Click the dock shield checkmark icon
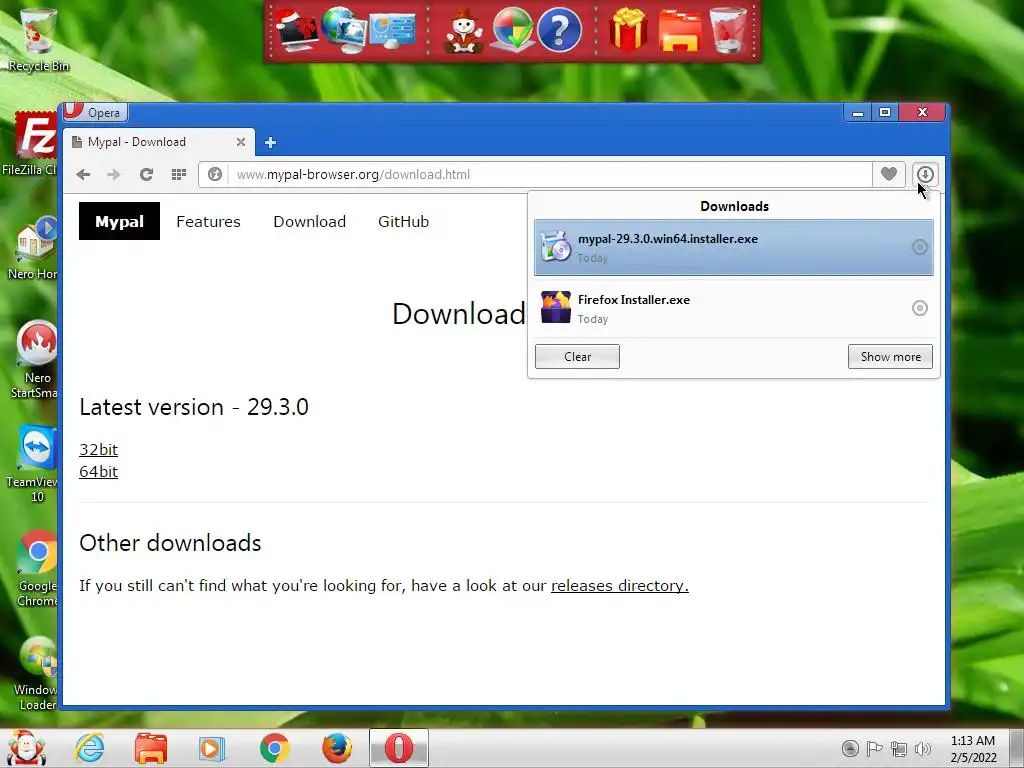The width and height of the screenshot is (1024, 768). tap(512, 30)
